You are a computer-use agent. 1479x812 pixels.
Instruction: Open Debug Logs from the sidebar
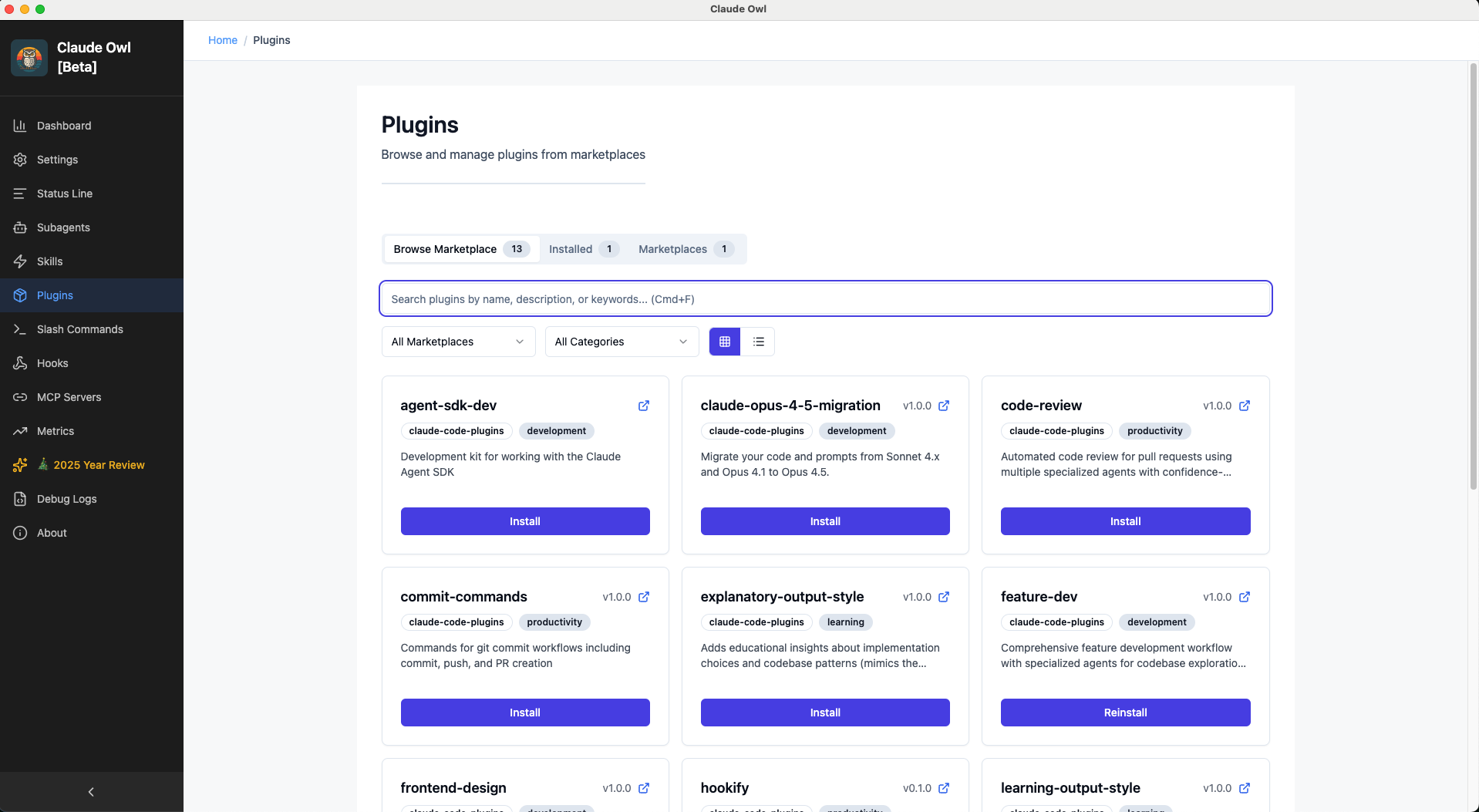[x=65, y=499]
